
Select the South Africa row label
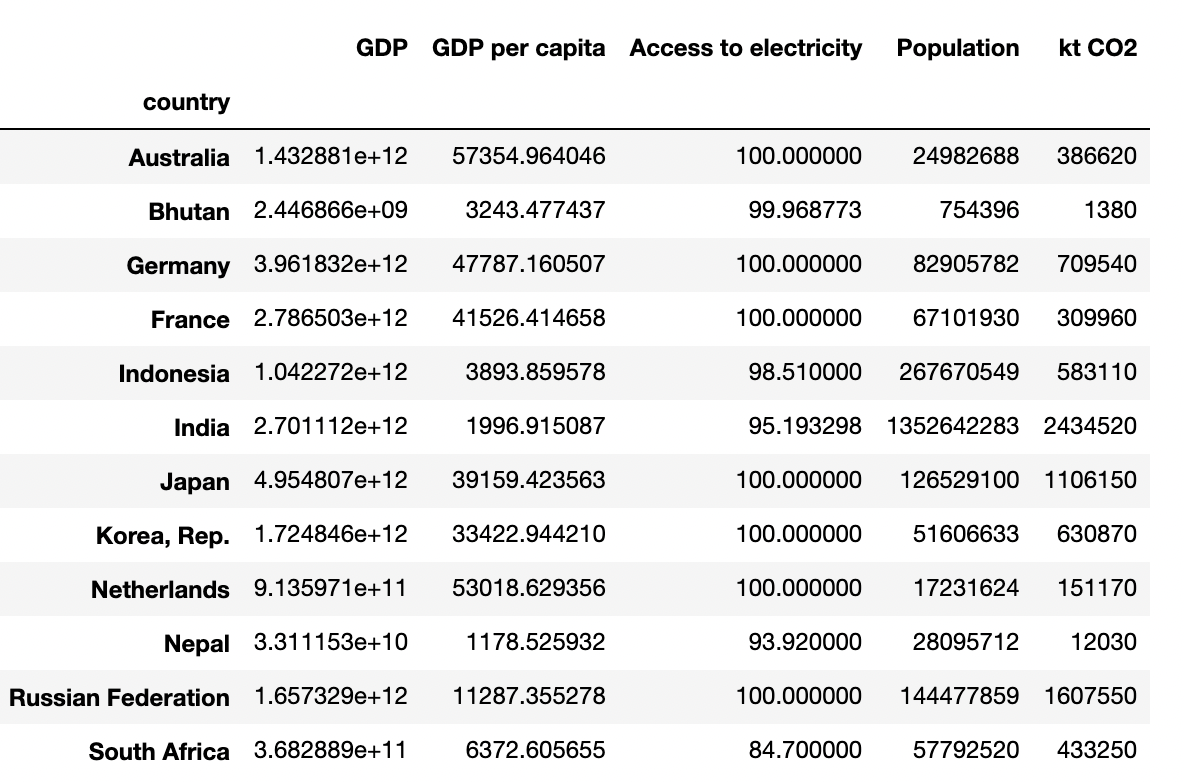(x=159, y=751)
